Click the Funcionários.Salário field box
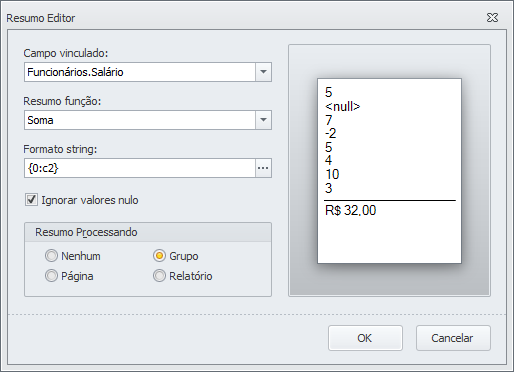 (140, 72)
